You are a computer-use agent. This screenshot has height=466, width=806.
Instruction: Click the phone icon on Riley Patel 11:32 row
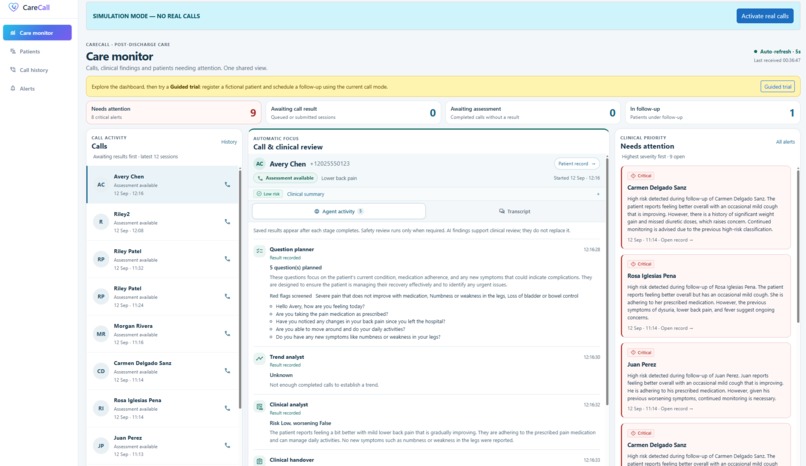tap(227, 259)
